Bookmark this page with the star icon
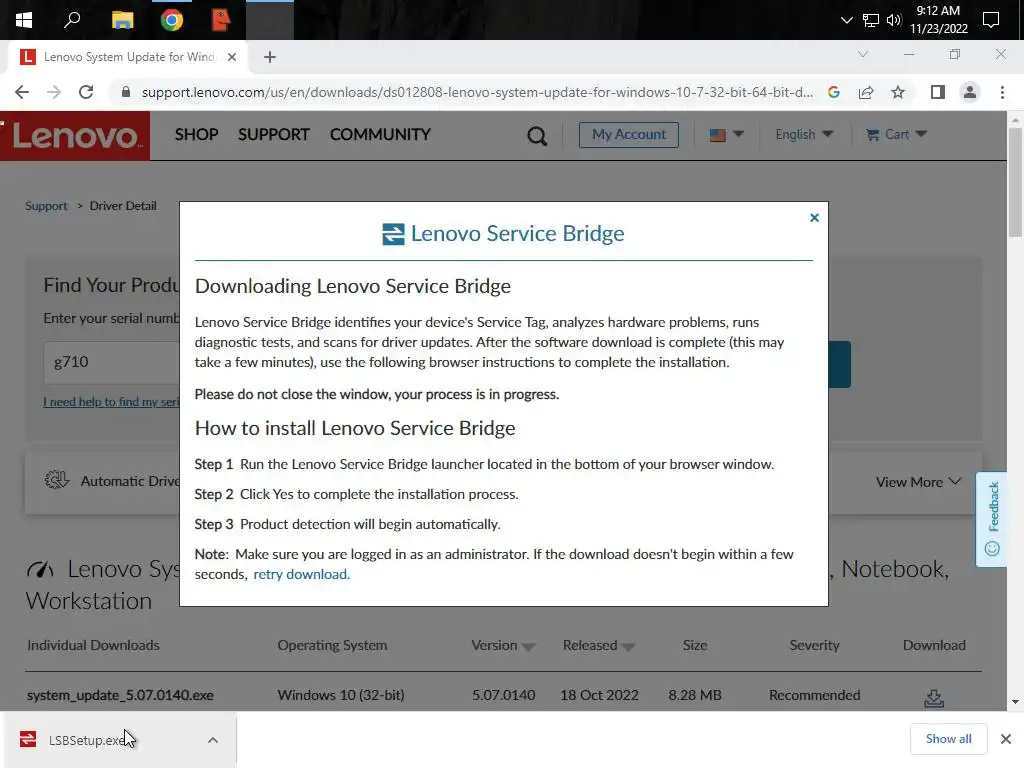This screenshot has height=768, width=1024. coord(898,92)
